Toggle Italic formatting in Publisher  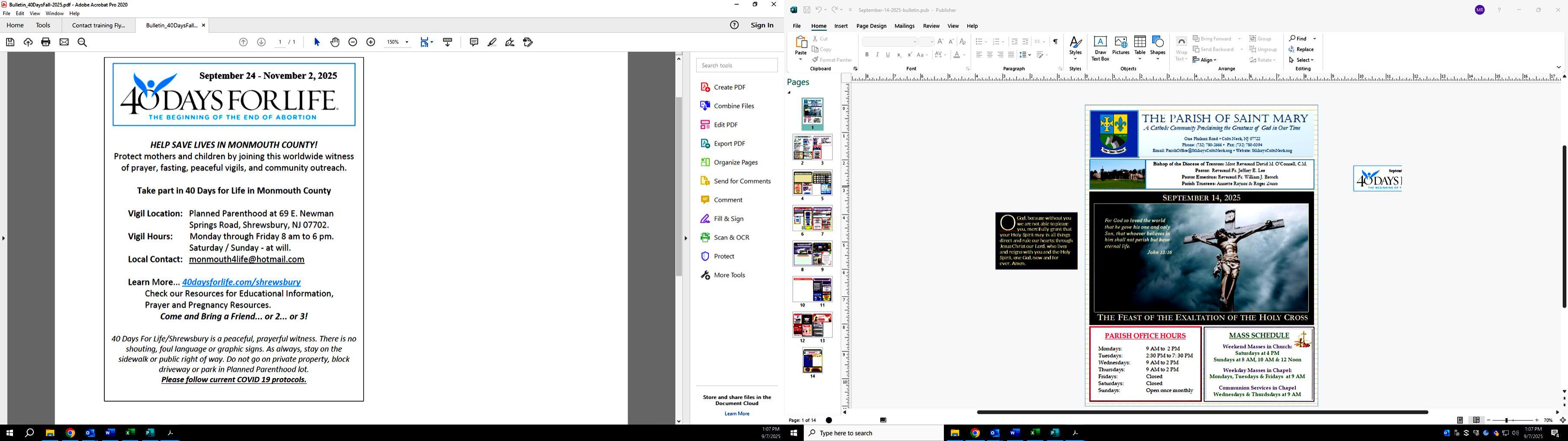[x=877, y=55]
